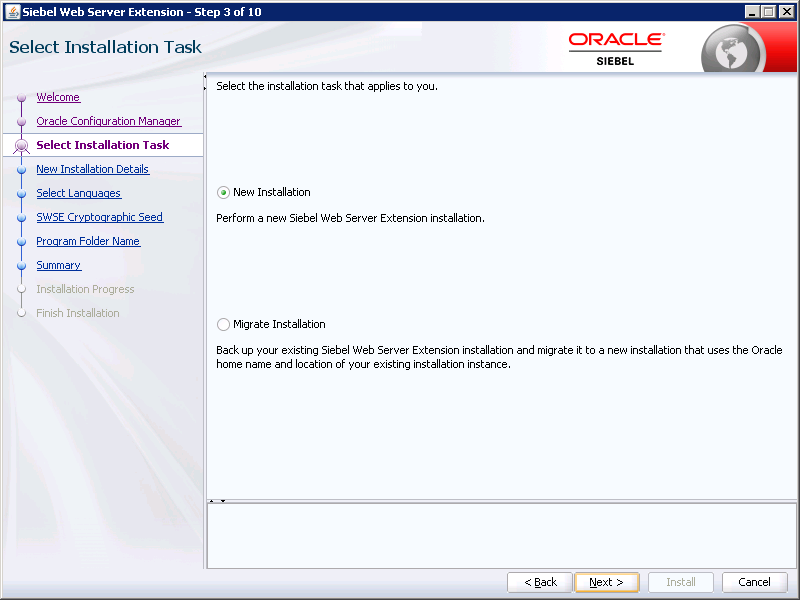Go to the Welcome step link

pos(58,97)
